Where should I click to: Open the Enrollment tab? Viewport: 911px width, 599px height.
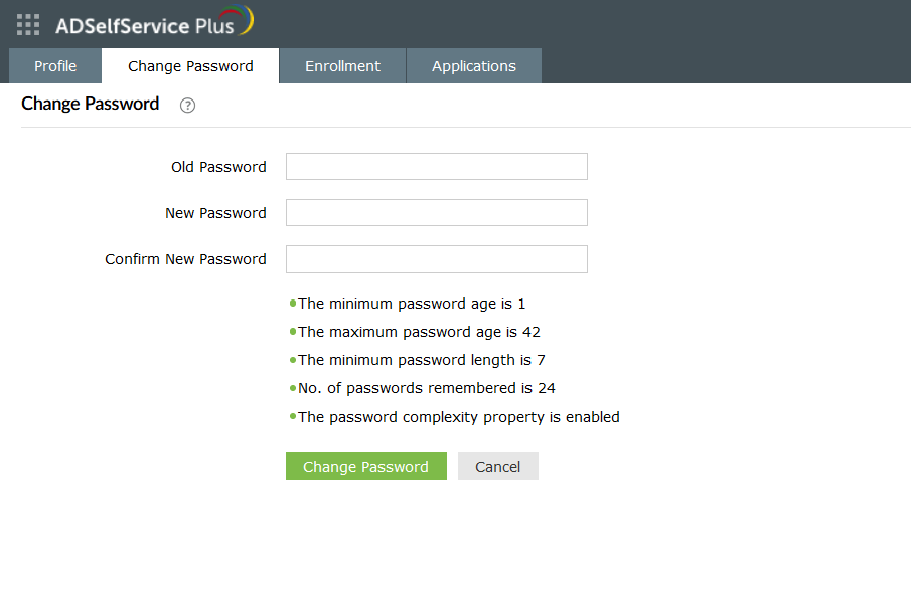point(343,66)
